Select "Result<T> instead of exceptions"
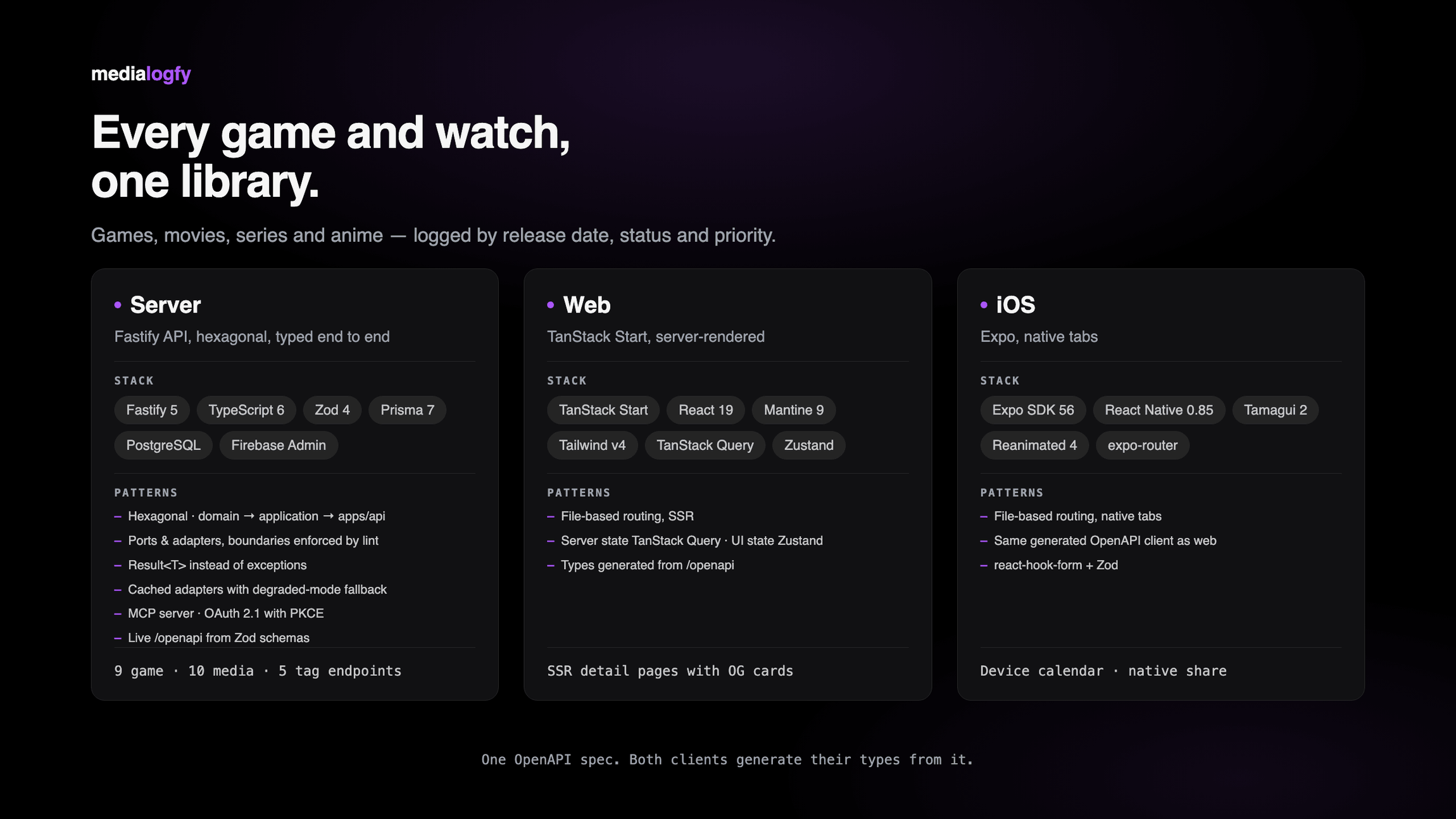The width and height of the screenshot is (1456, 819). coord(217,565)
